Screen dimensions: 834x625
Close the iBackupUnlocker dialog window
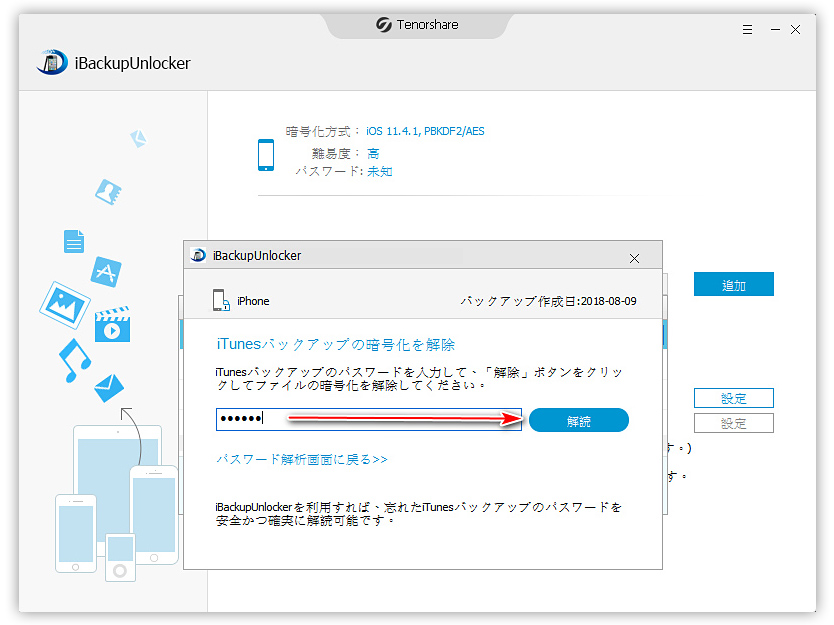click(634, 257)
